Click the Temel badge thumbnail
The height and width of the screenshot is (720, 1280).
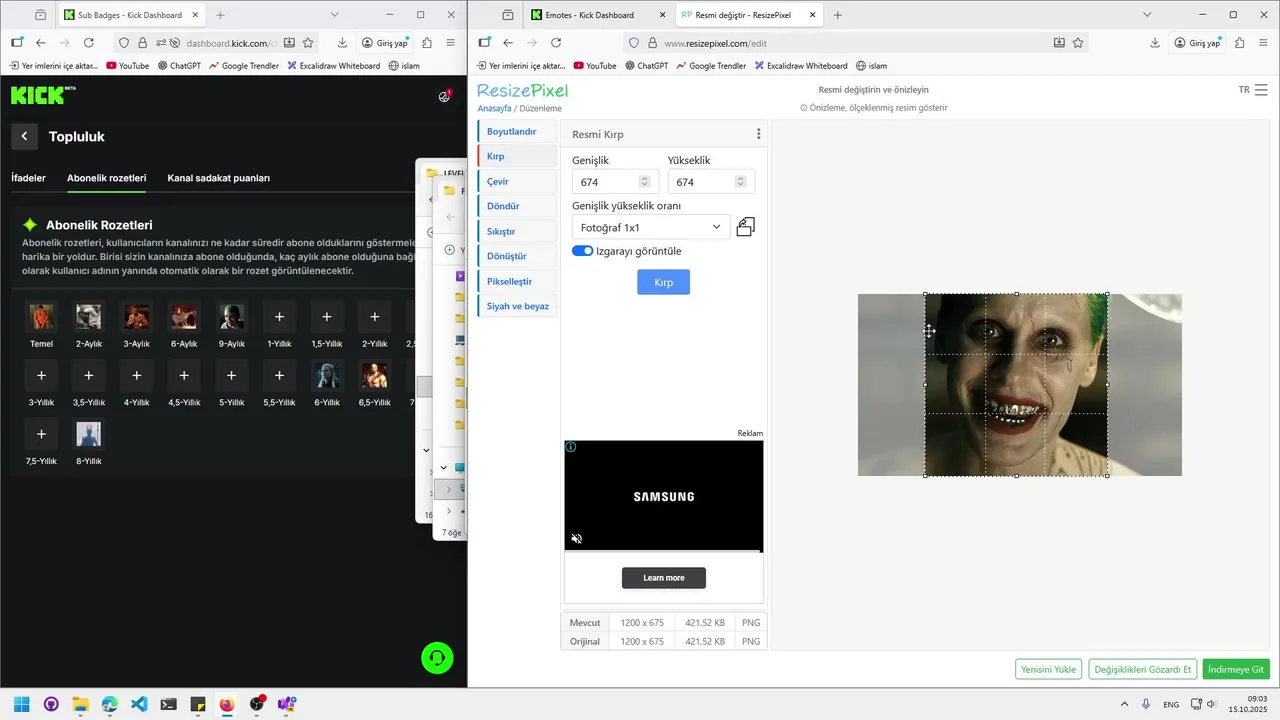(x=41, y=317)
